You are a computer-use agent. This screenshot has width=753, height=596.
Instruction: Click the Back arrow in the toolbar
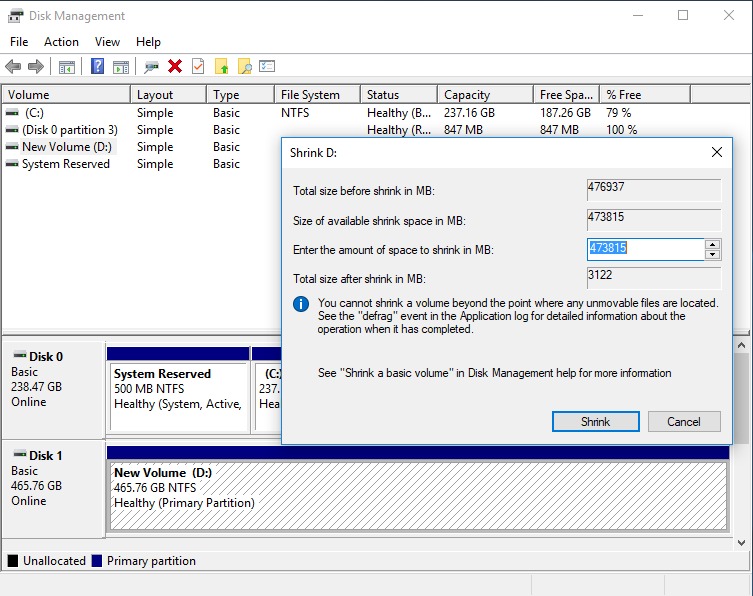click(13, 67)
